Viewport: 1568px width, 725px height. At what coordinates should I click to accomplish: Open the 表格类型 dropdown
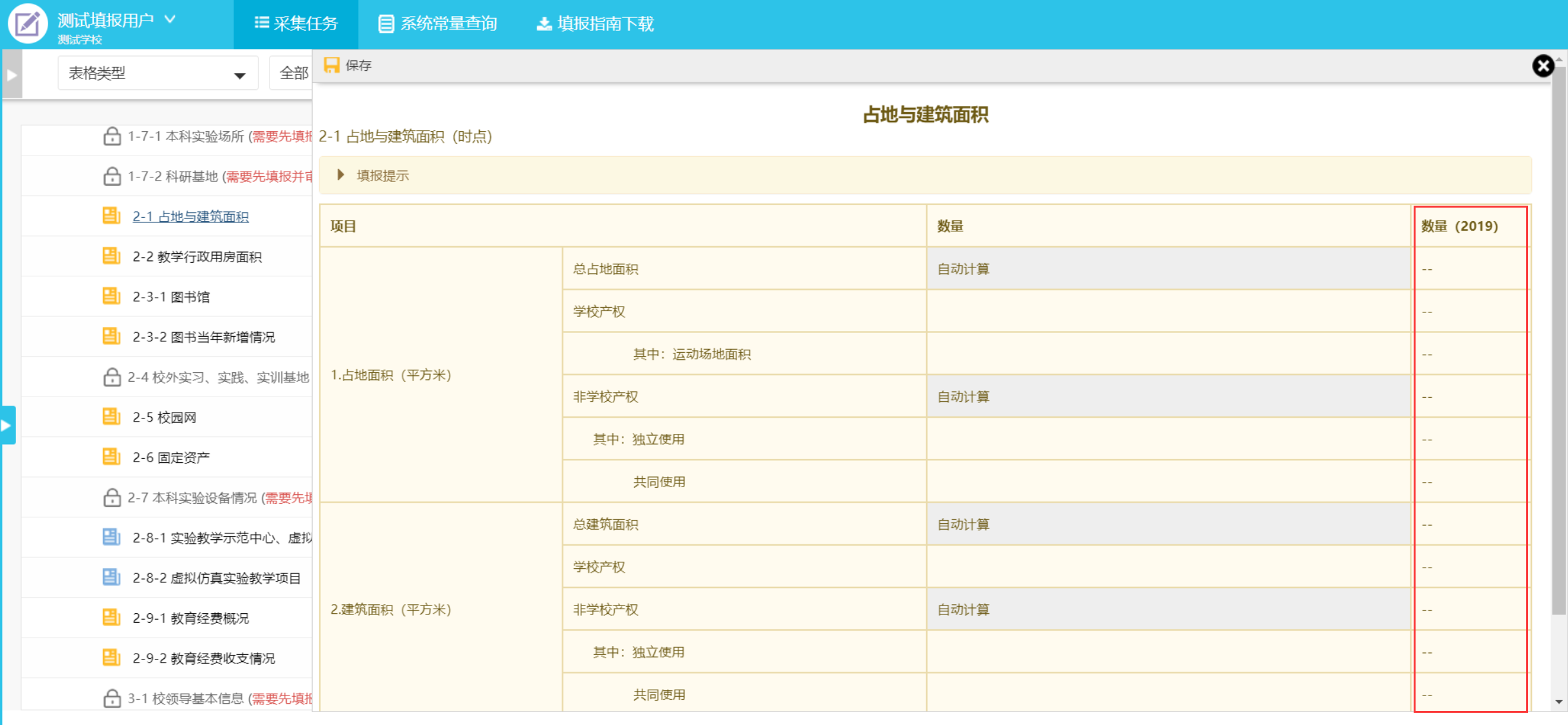pyautogui.click(x=158, y=74)
